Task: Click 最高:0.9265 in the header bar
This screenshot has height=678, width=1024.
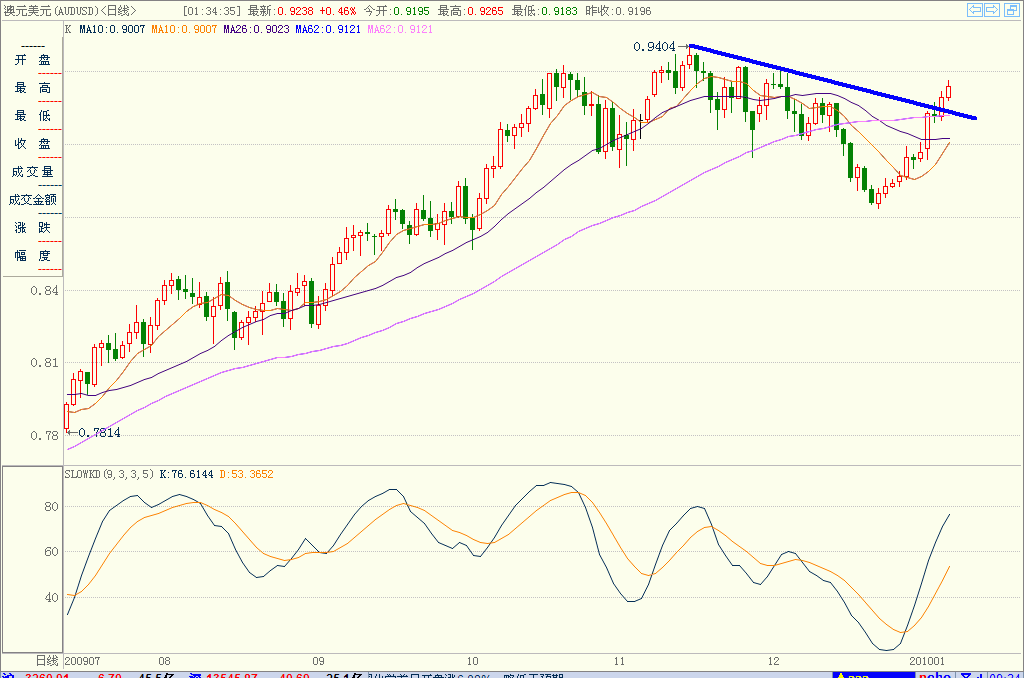Action: pyautogui.click(x=470, y=11)
